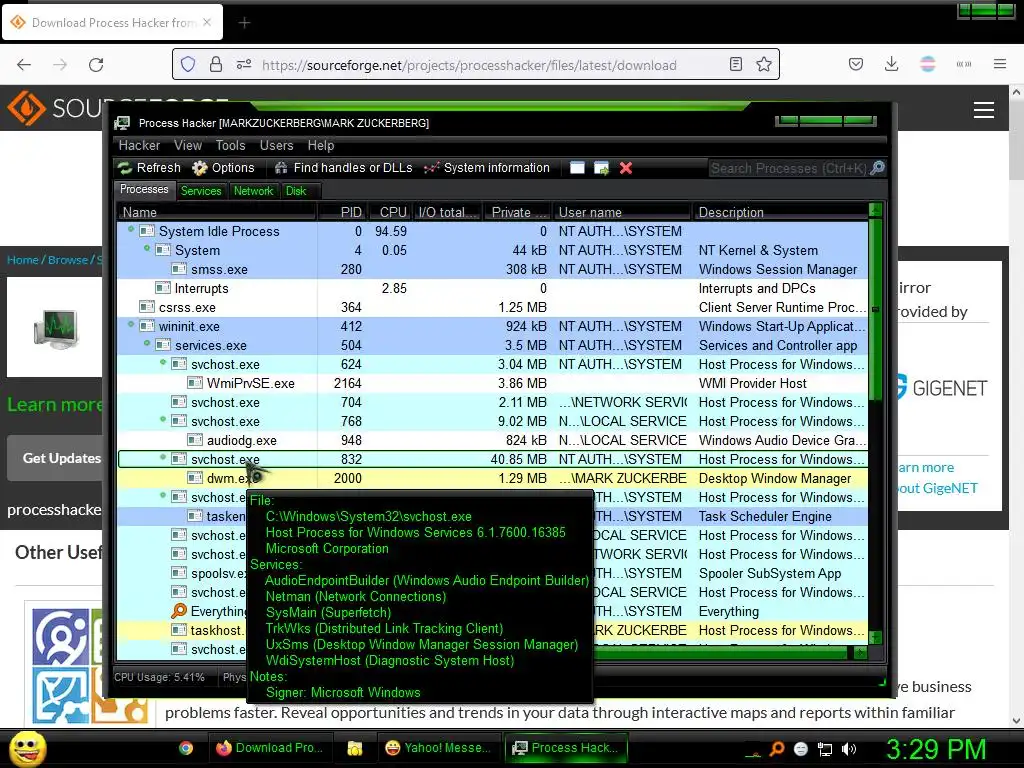Collapse svchost.exe PID 624 node
1024x768 pixels.
pyautogui.click(x=163, y=362)
